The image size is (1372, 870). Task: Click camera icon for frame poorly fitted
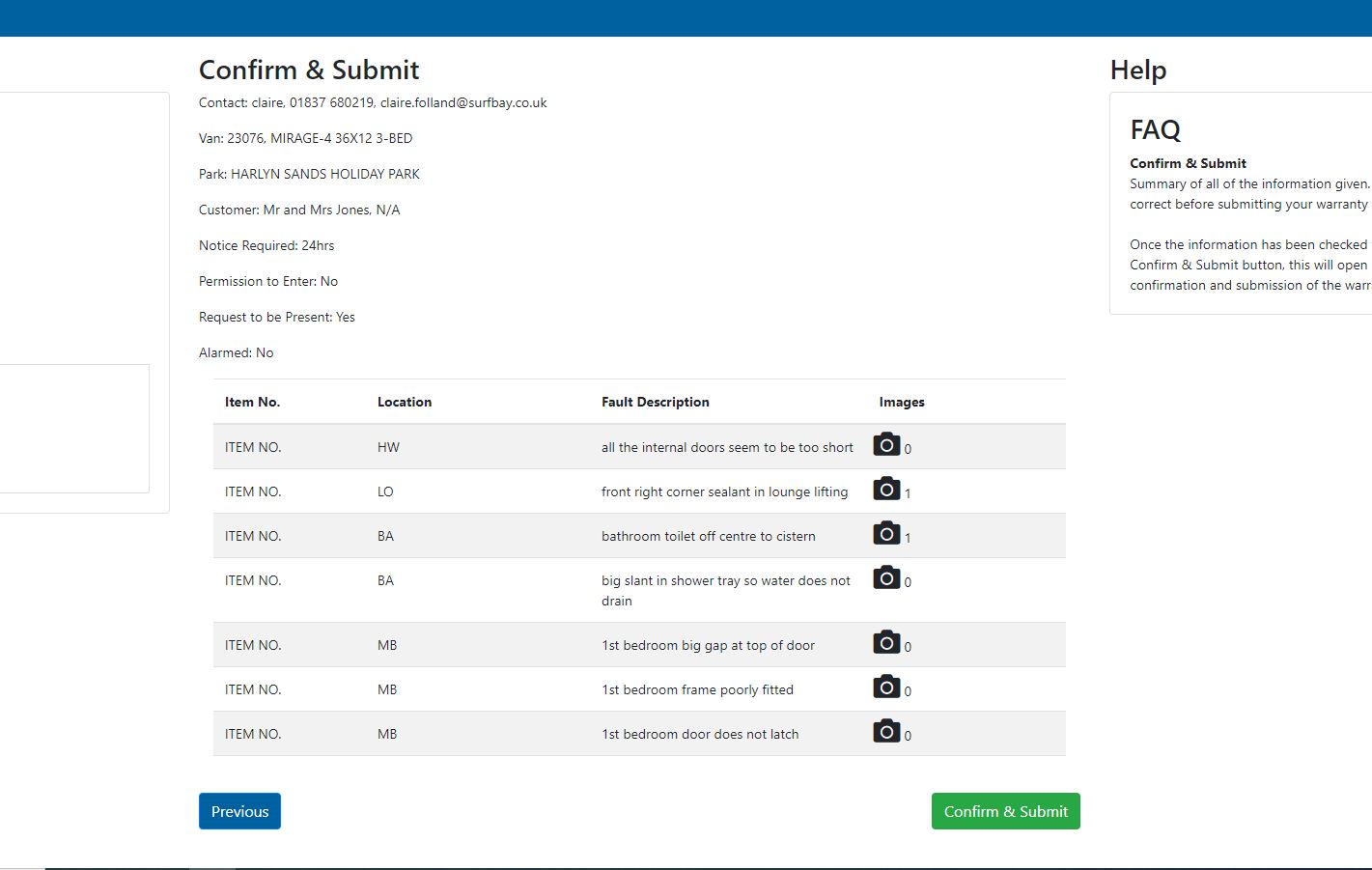point(886,688)
